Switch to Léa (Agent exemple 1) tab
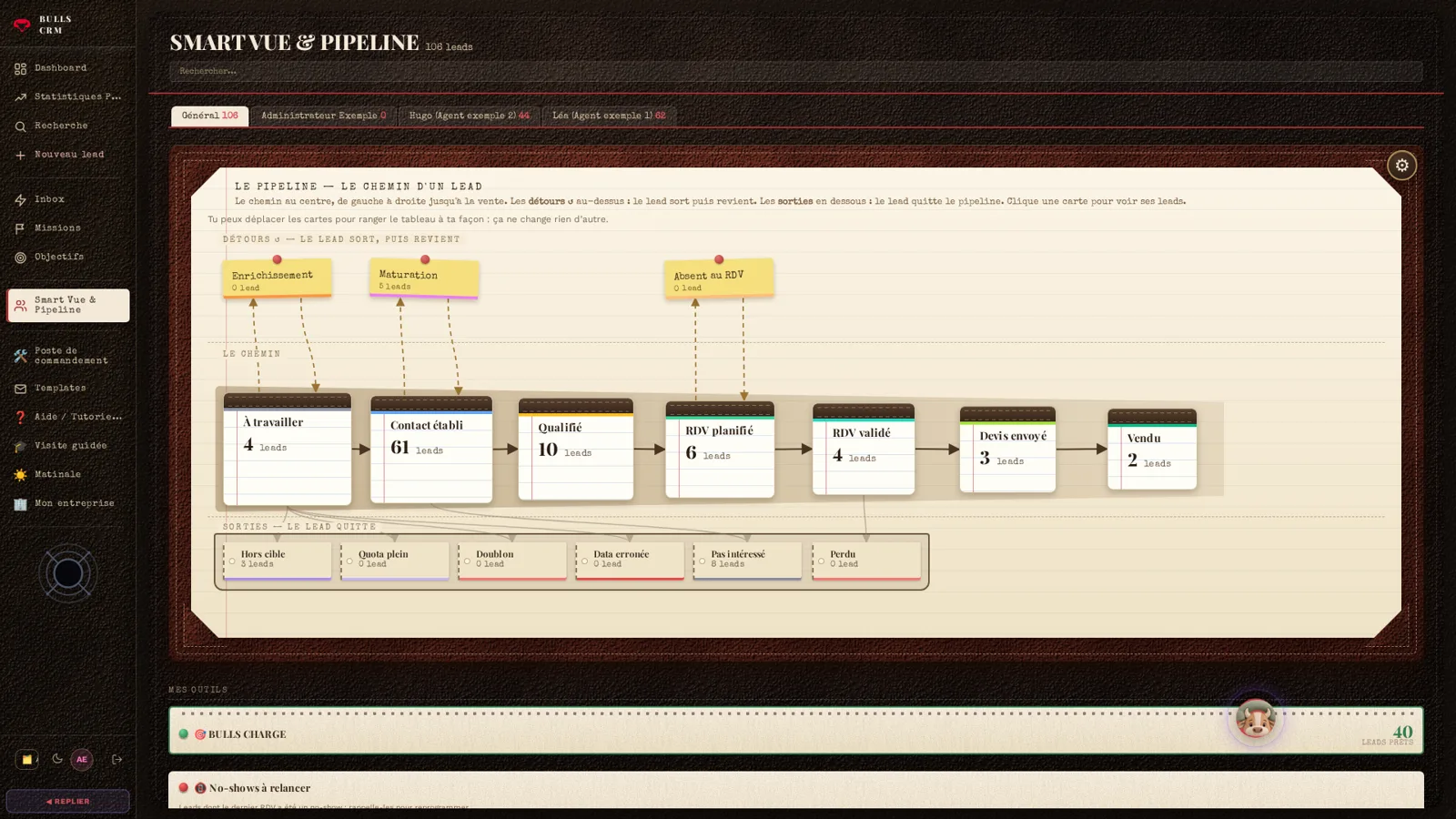This screenshot has height=819, width=1456. 609,116
